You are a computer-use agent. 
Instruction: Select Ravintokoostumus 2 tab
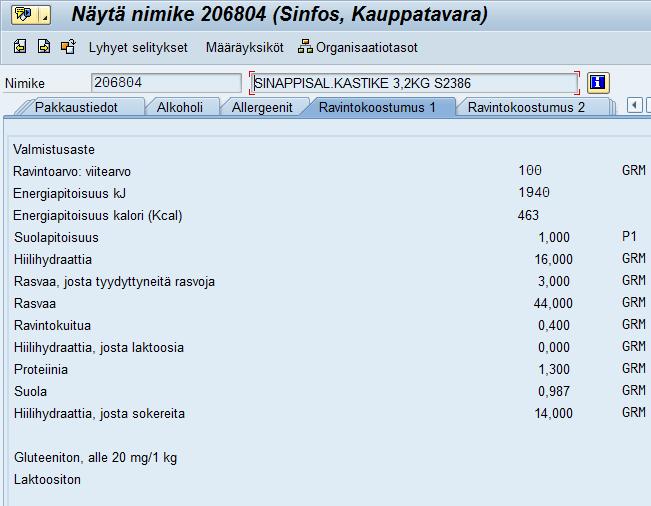click(526, 108)
